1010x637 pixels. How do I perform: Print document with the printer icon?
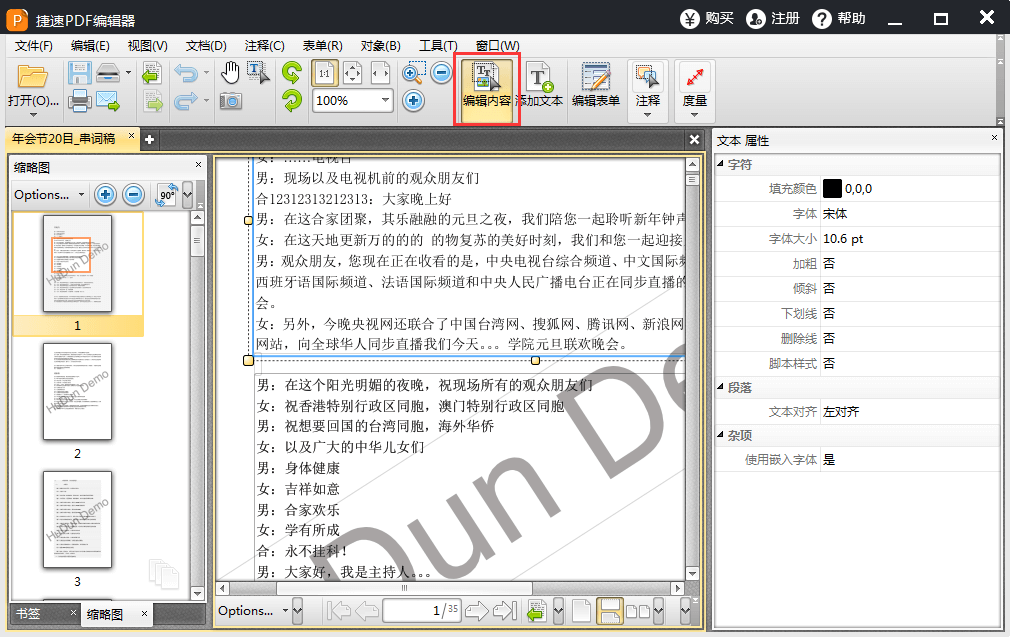pyautogui.click(x=79, y=101)
